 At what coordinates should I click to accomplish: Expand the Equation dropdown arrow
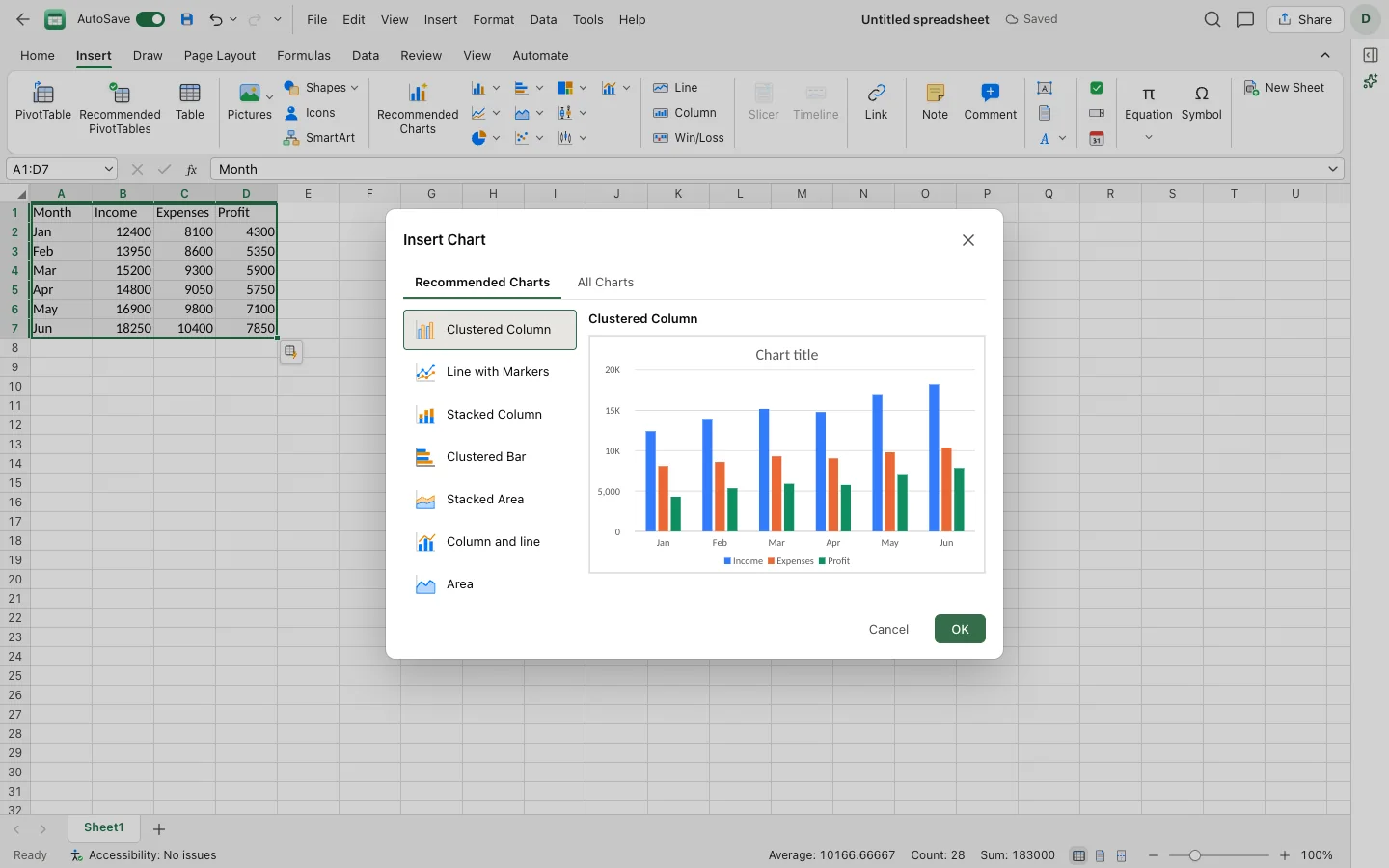(x=1148, y=137)
